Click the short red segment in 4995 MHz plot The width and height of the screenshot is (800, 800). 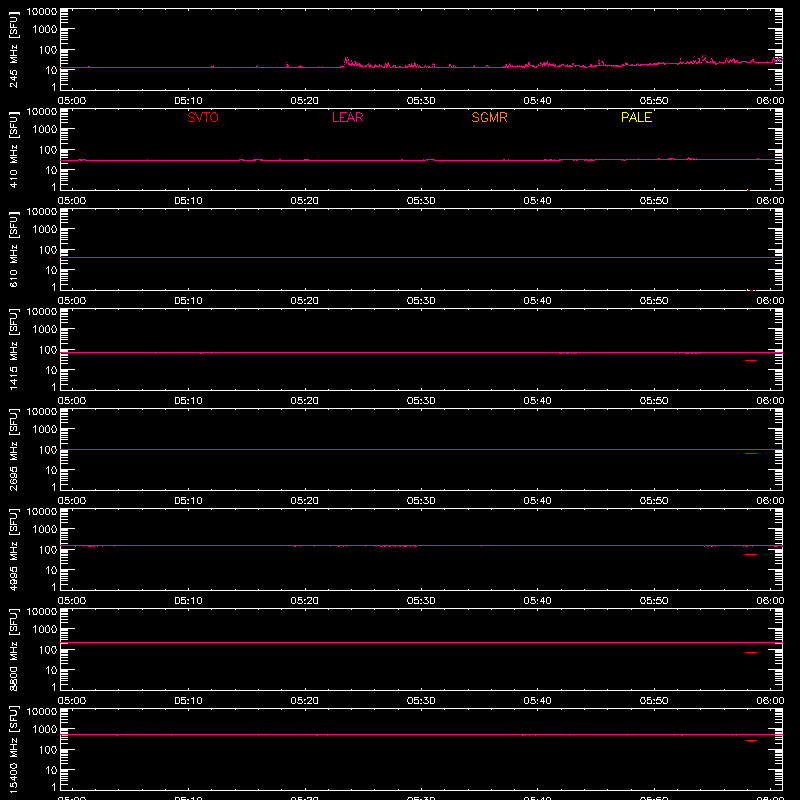(x=751, y=555)
